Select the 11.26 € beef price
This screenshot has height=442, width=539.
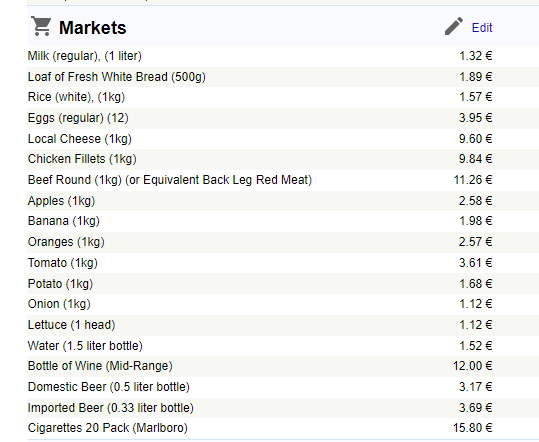tap(473, 180)
